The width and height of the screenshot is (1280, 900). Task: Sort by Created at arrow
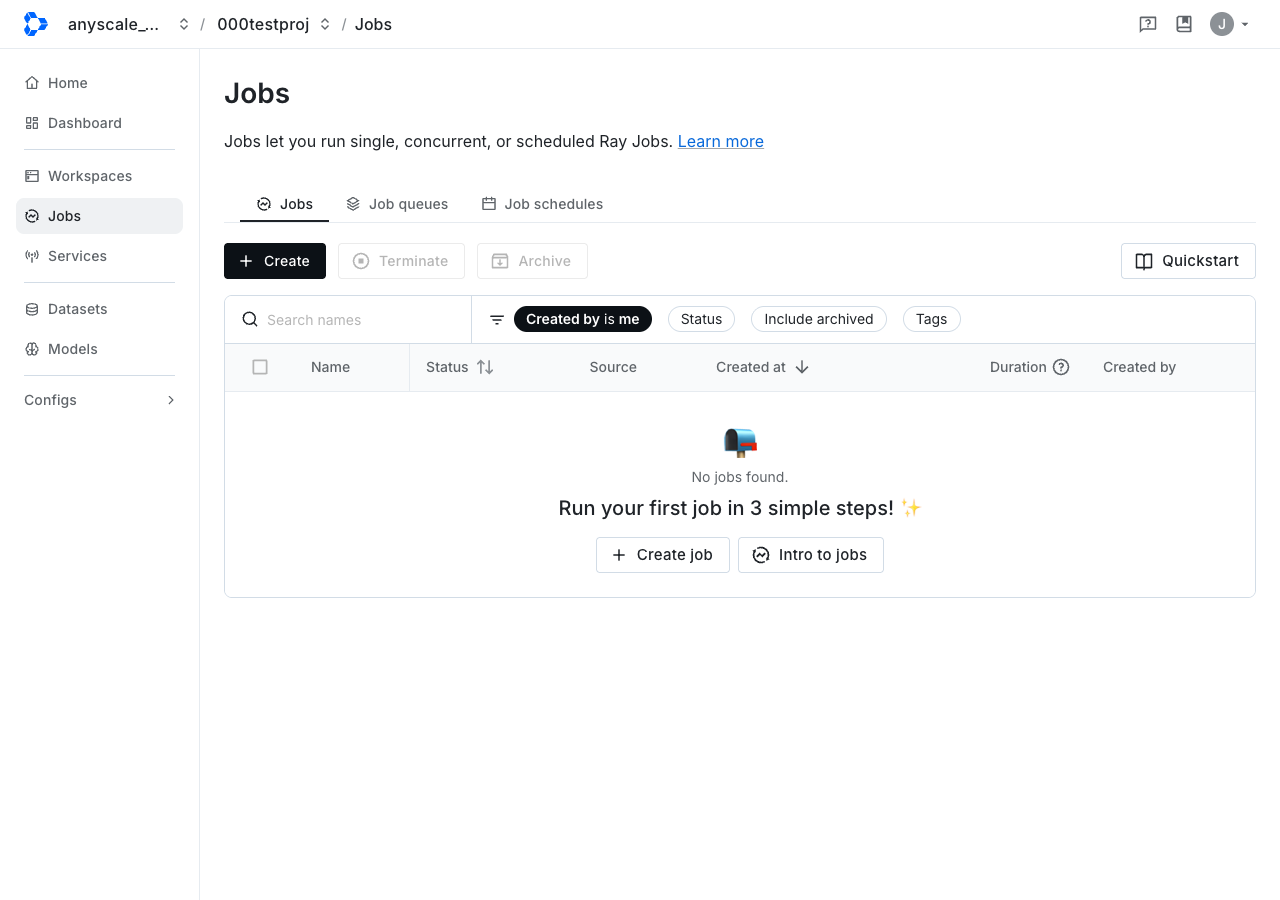(x=802, y=367)
